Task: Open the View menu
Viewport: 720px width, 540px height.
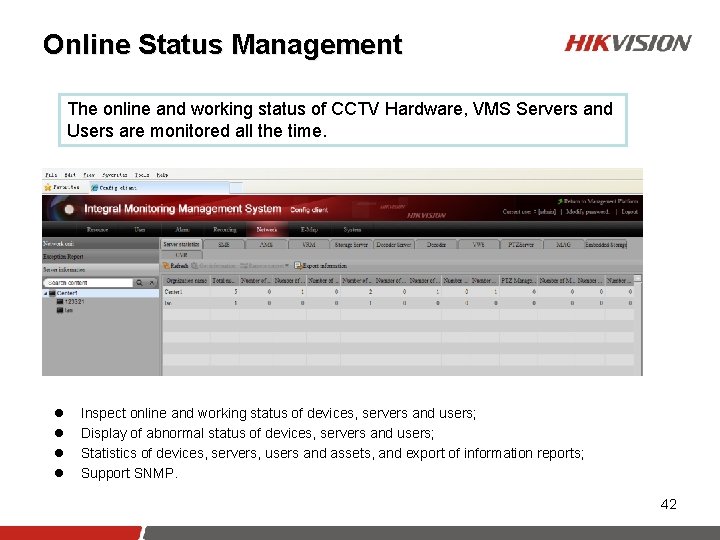Action: click(89, 175)
